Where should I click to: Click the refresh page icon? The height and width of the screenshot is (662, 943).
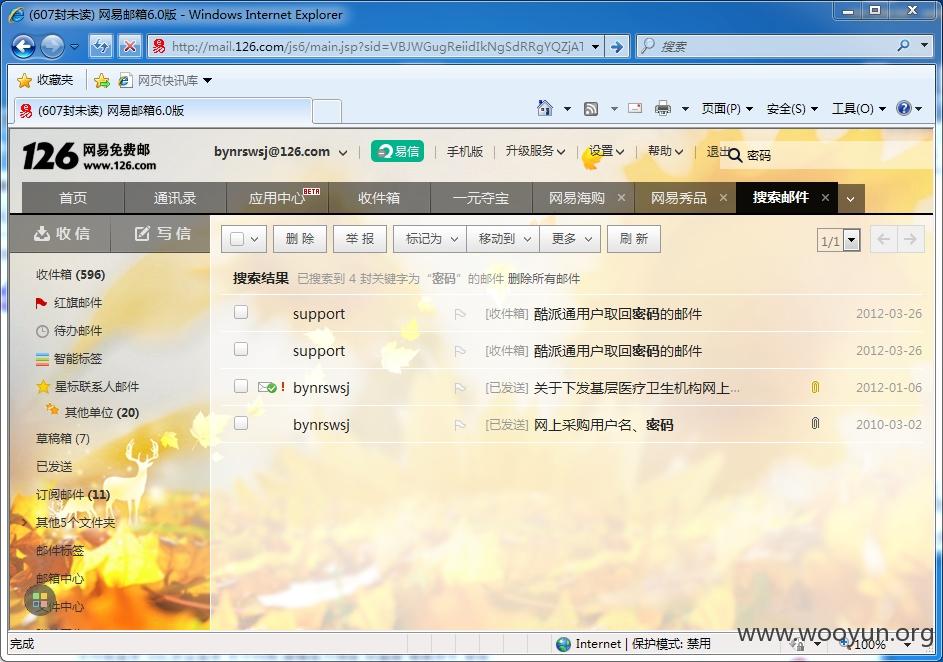[100, 46]
